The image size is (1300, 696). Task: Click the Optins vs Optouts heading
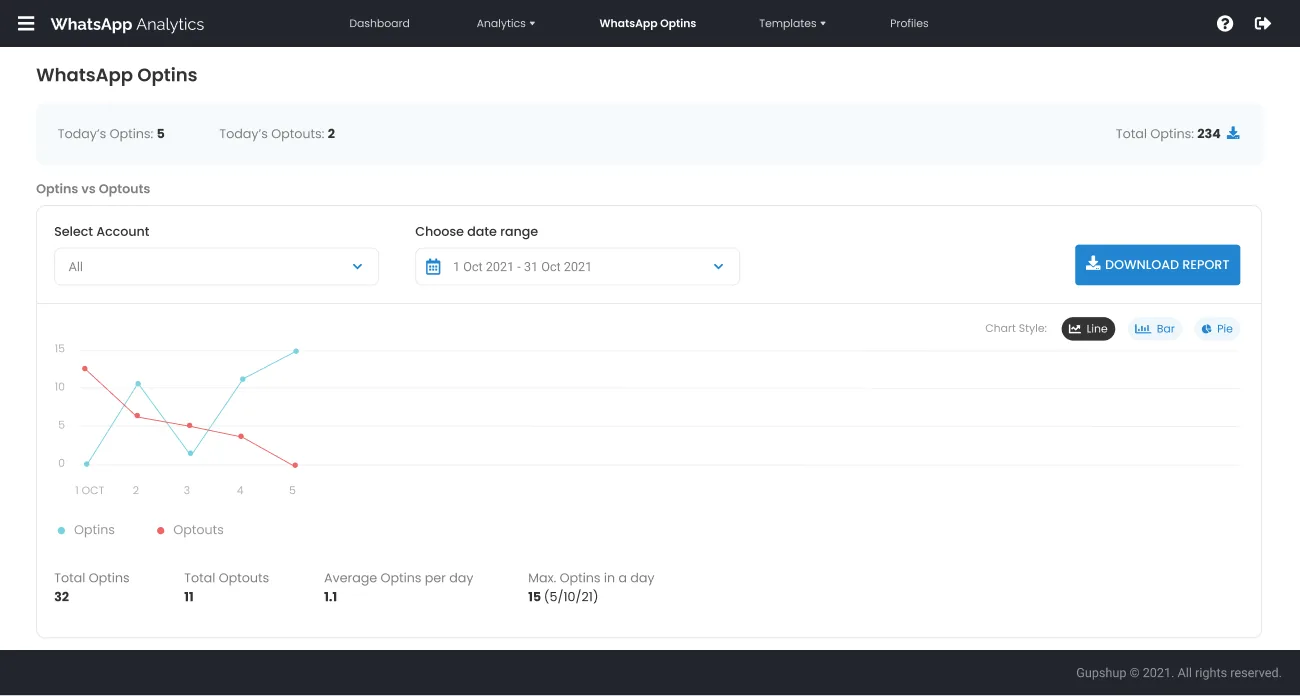pyautogui.click(x=93, y=188)
